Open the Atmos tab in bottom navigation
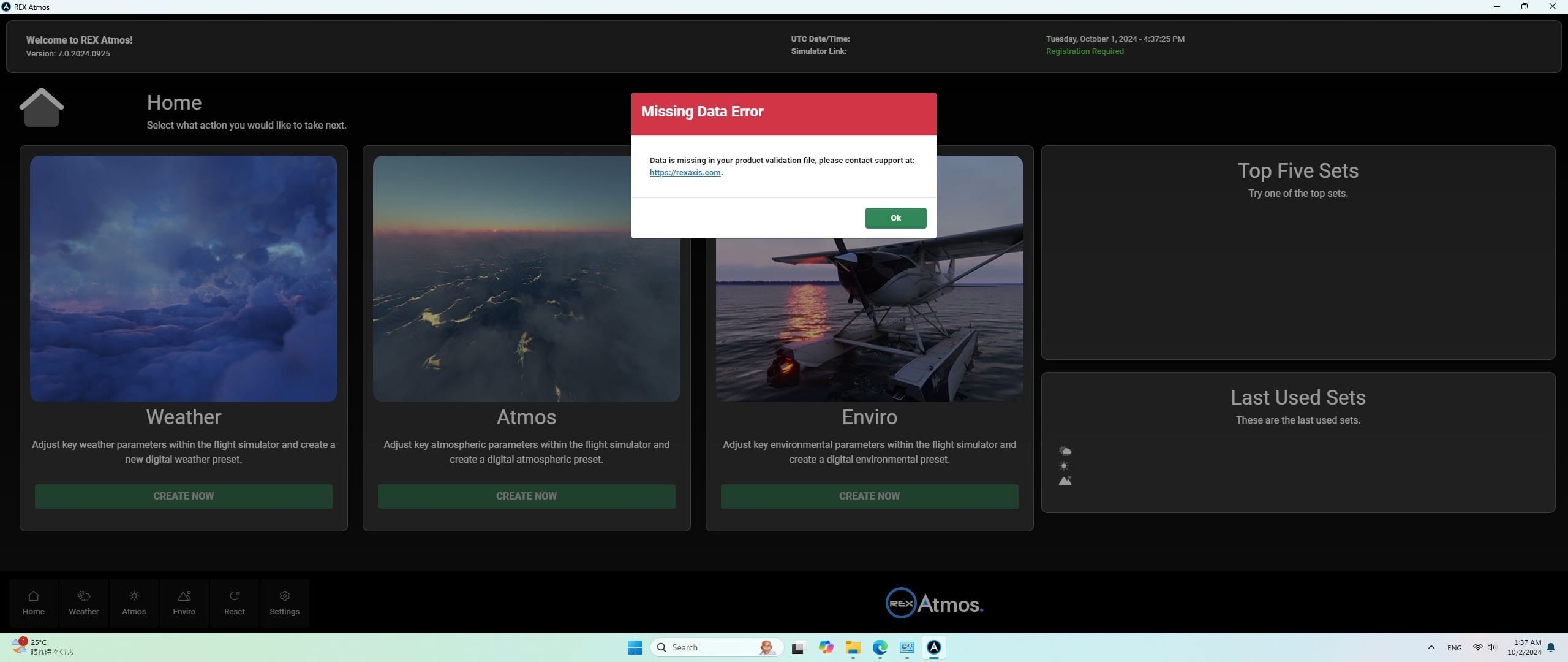Screen dimensions: 1568x662 (x=134, y=603)
